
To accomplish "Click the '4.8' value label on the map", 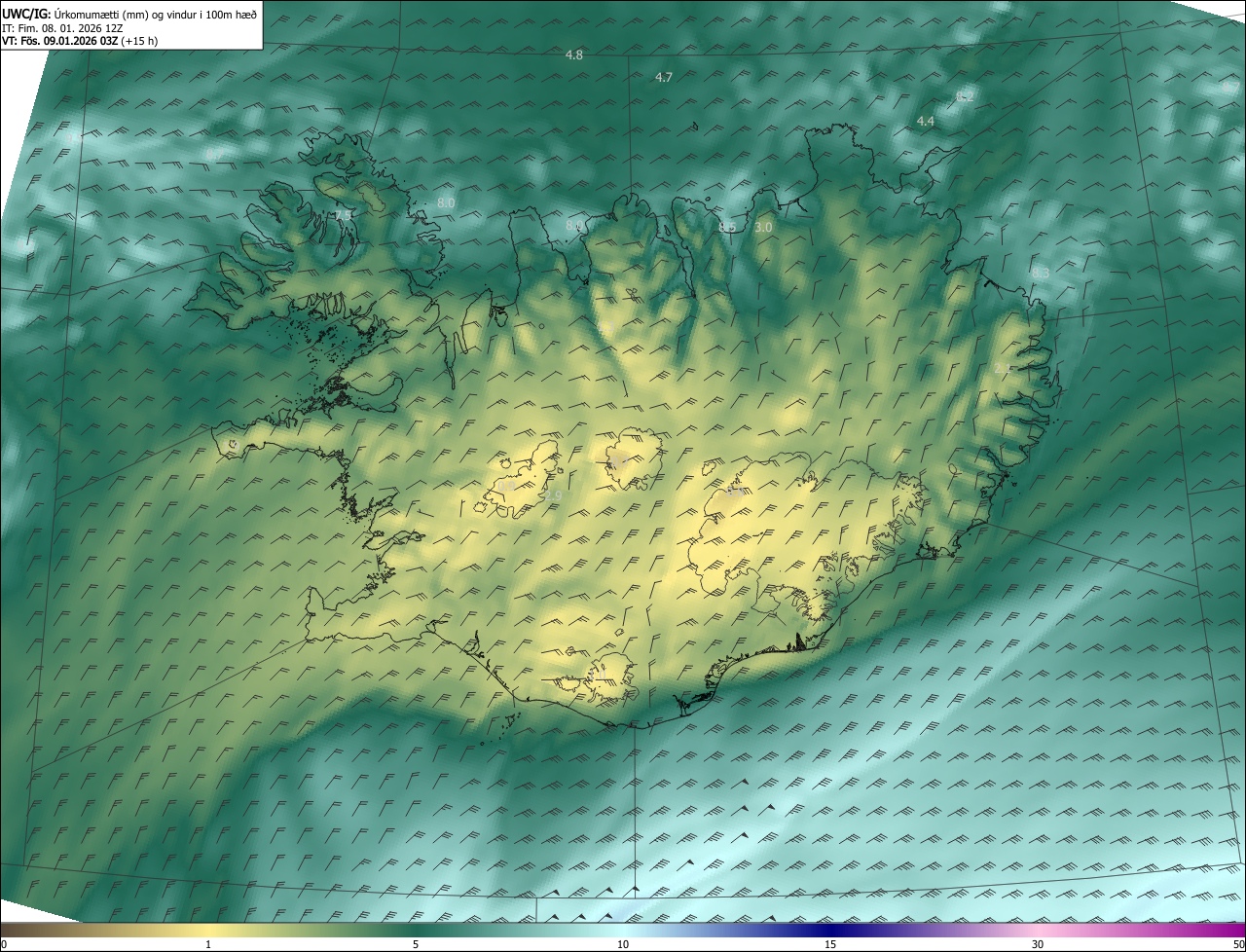I will [574, 55].
